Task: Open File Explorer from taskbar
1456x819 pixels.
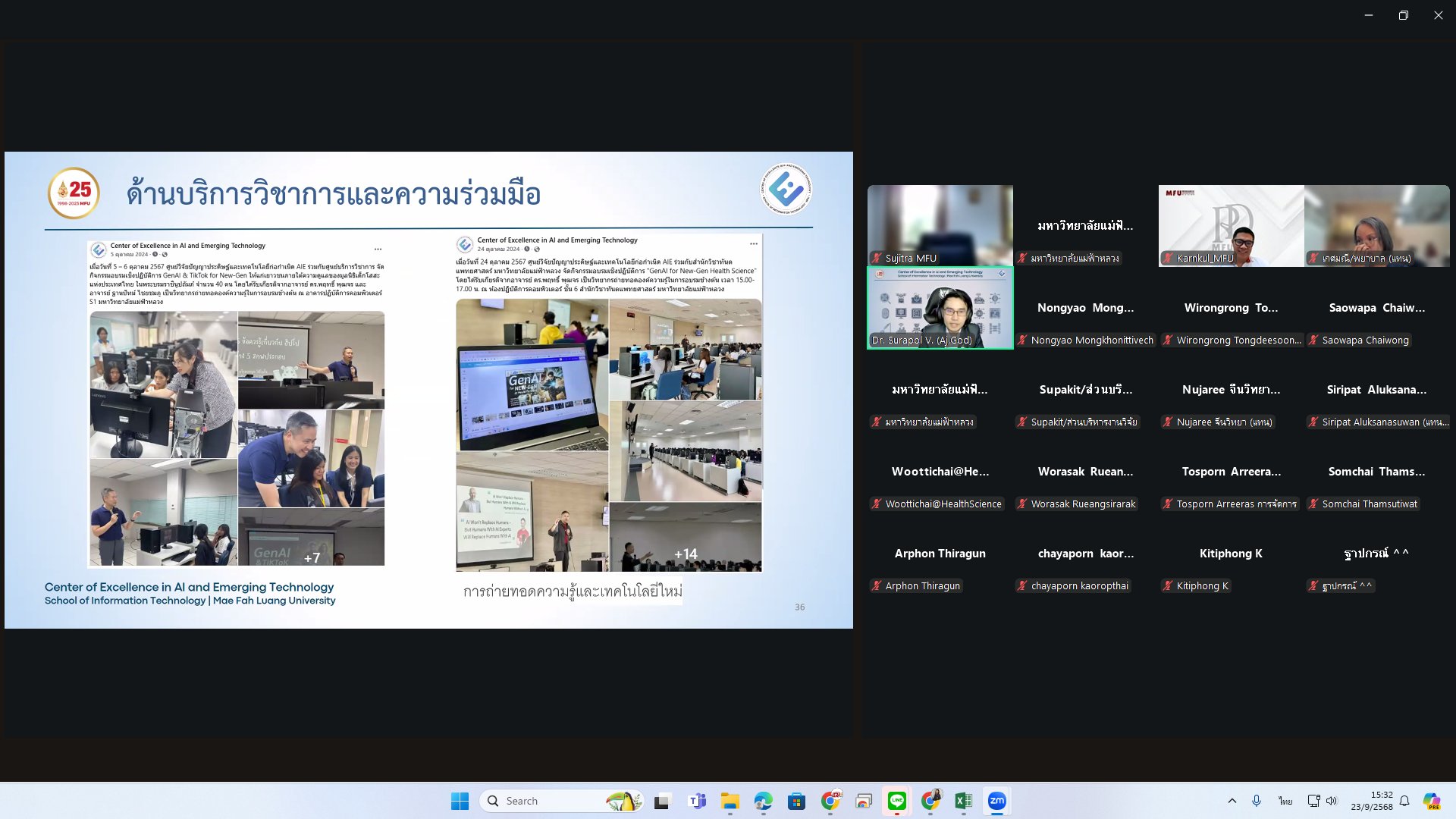Action: 730,801
